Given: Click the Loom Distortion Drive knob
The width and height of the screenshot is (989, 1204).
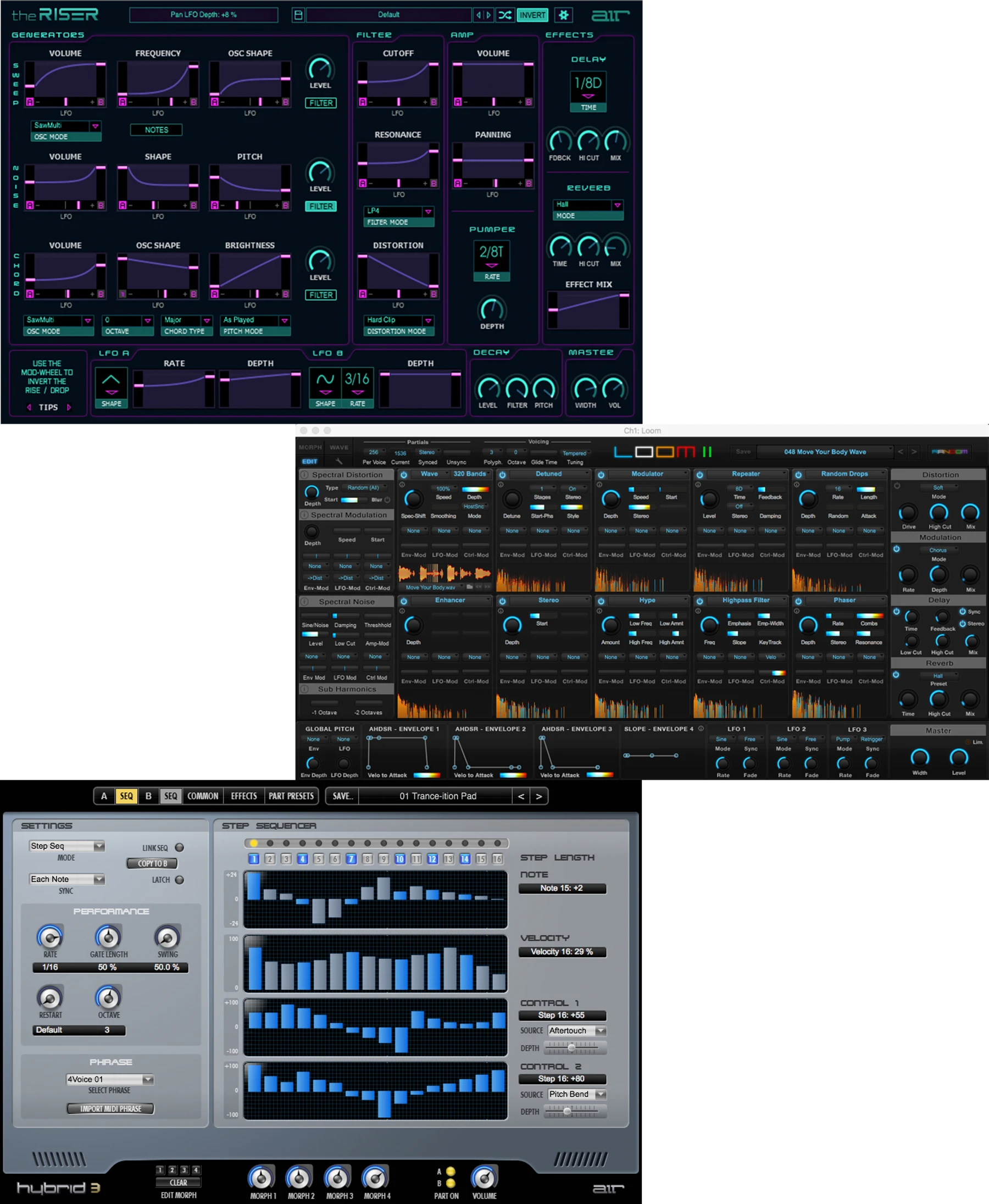Looking at the screenshot, I should [908, 512].
